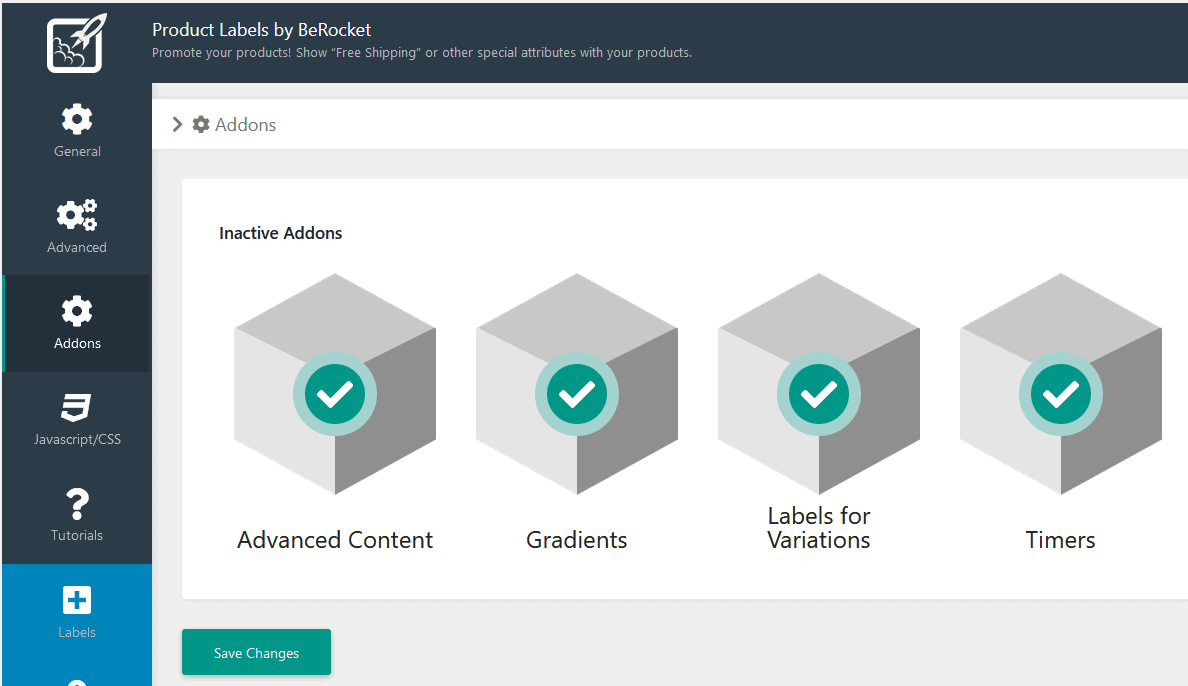This screenshot has height=686, width=1188.
Task: Click the Timers addon name
Action: (x=1061, y=540)
